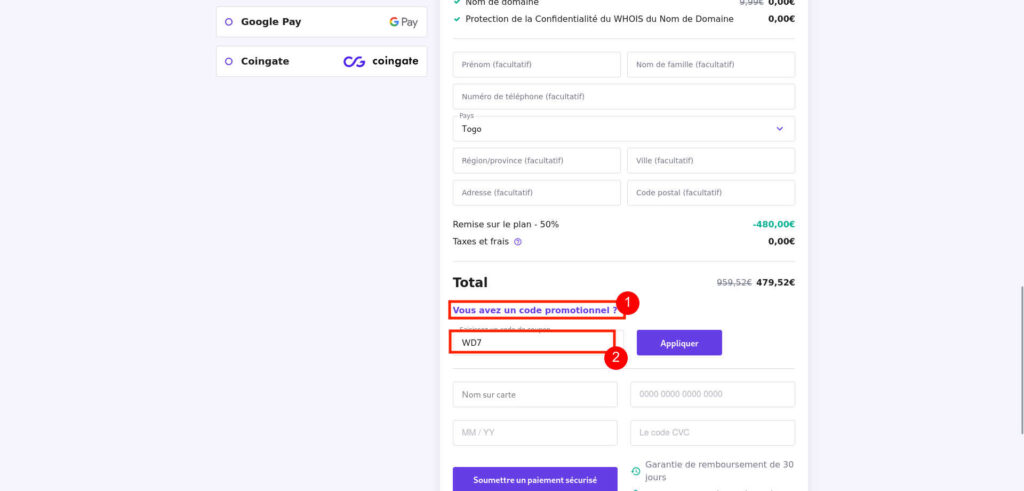
Task: Click the Nom sur carte field
Action: [535, 394]
